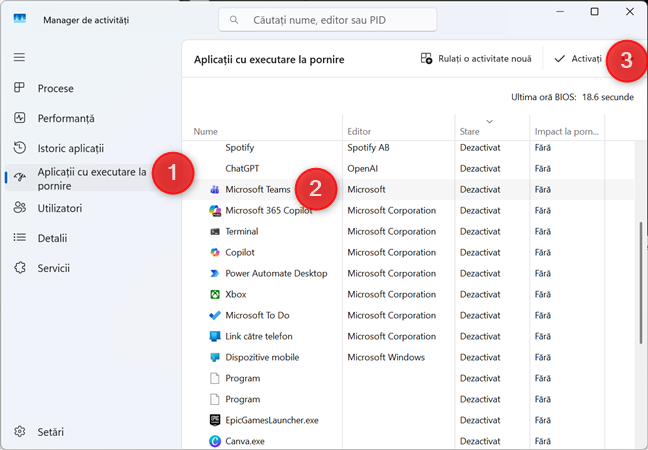Click the Setări gear icon
This screenshot has height=450, width=648.
[x=19, y=431]
